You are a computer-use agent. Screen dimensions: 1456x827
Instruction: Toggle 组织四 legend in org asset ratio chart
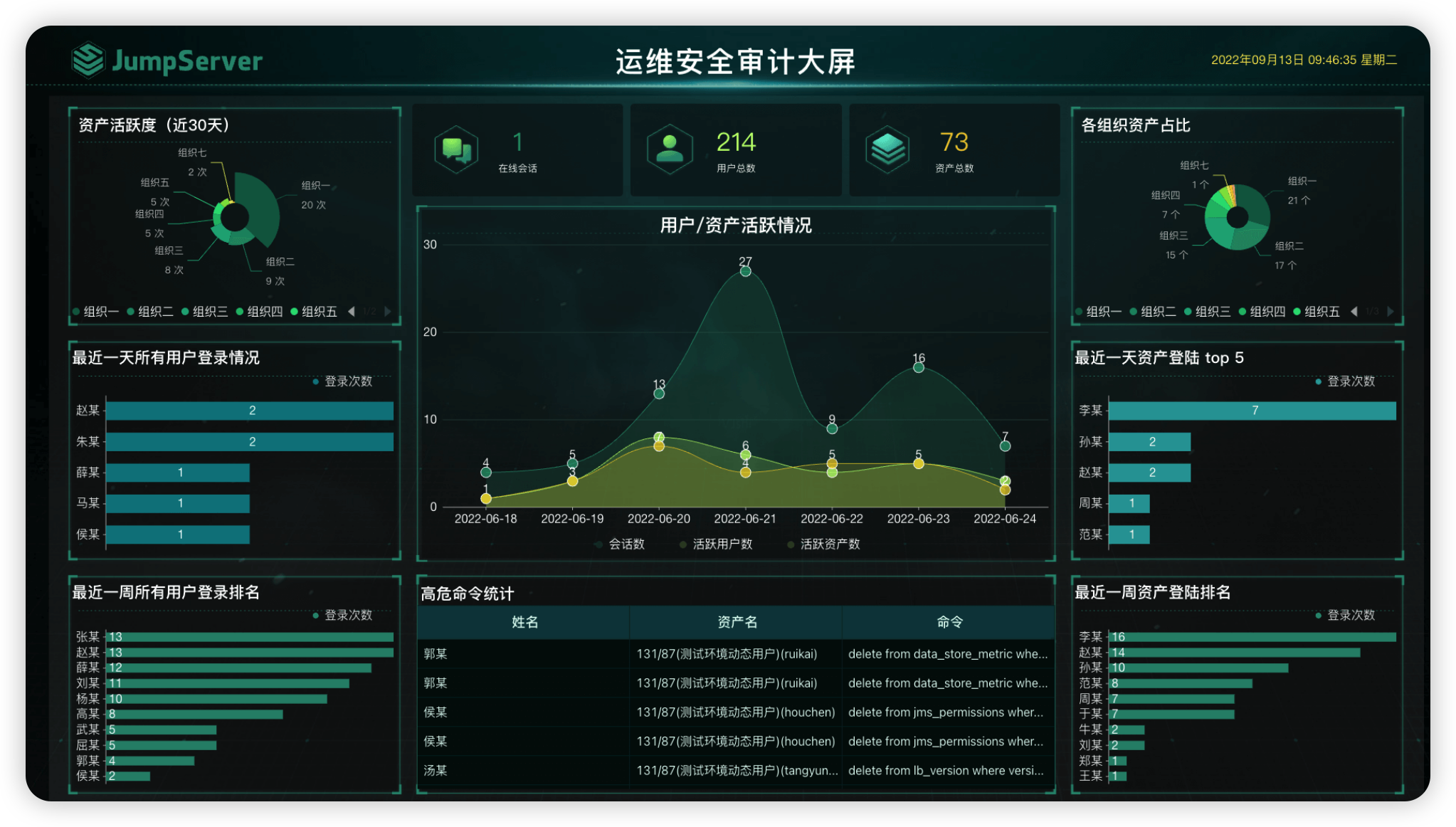click(x=1262, y=312)
